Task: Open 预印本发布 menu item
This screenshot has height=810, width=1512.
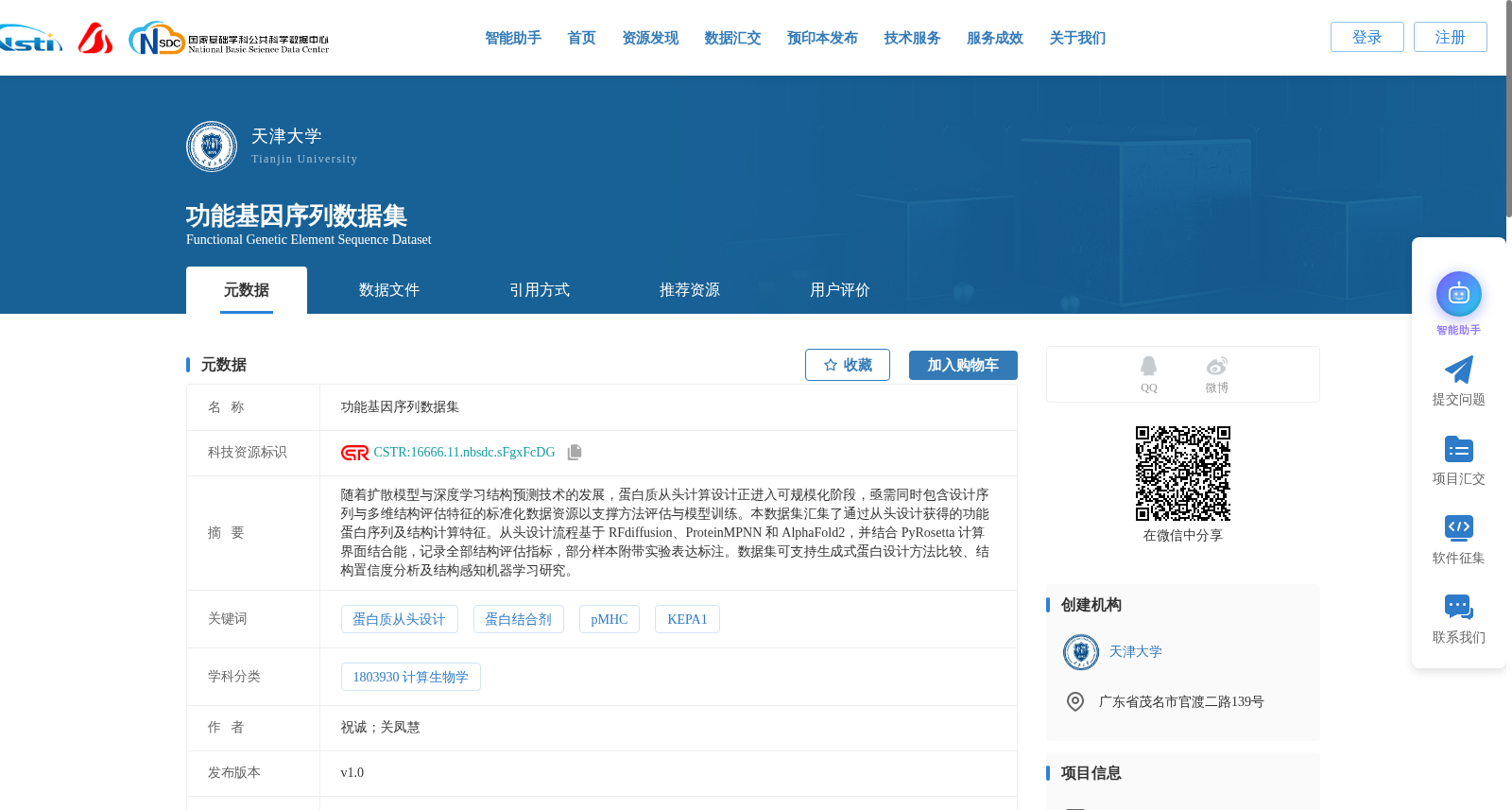Action: point(822,38)
